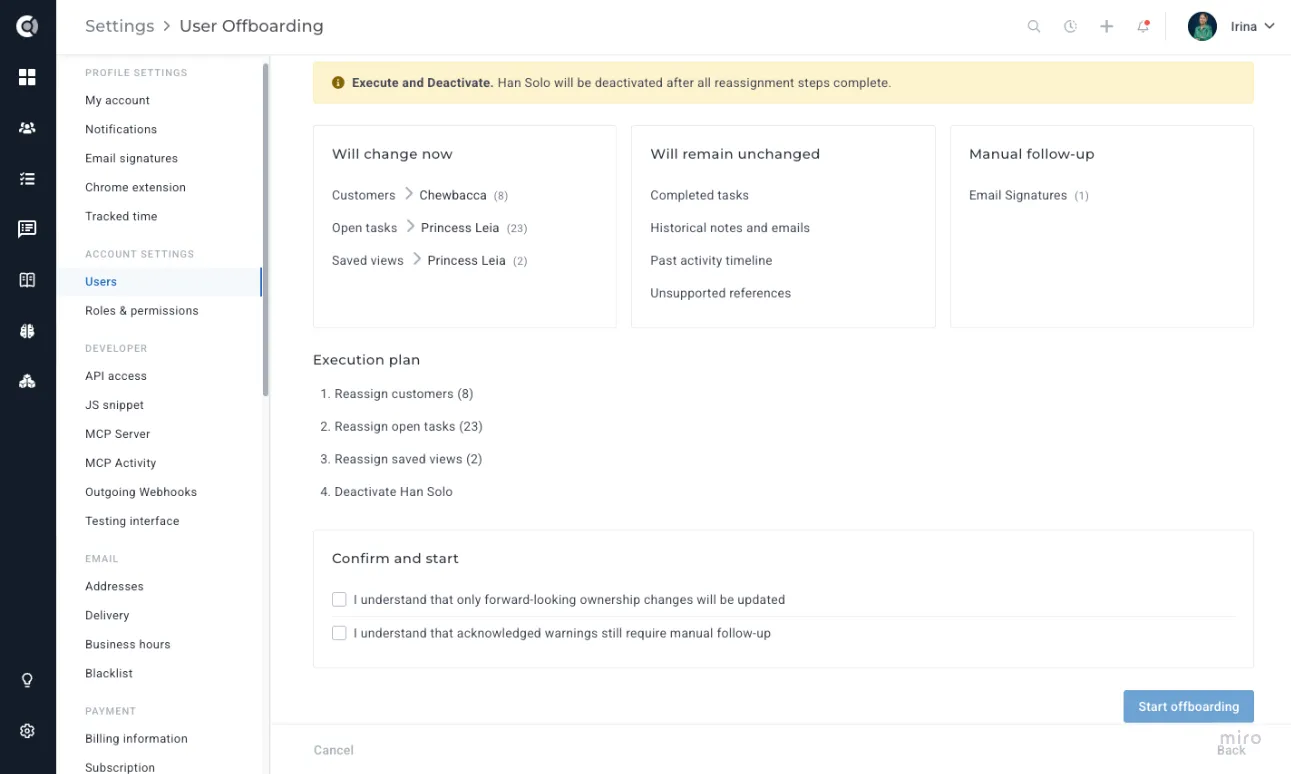Open Tracked time settings
Screen dimensions: 1291x774
[x=121, y=216]
